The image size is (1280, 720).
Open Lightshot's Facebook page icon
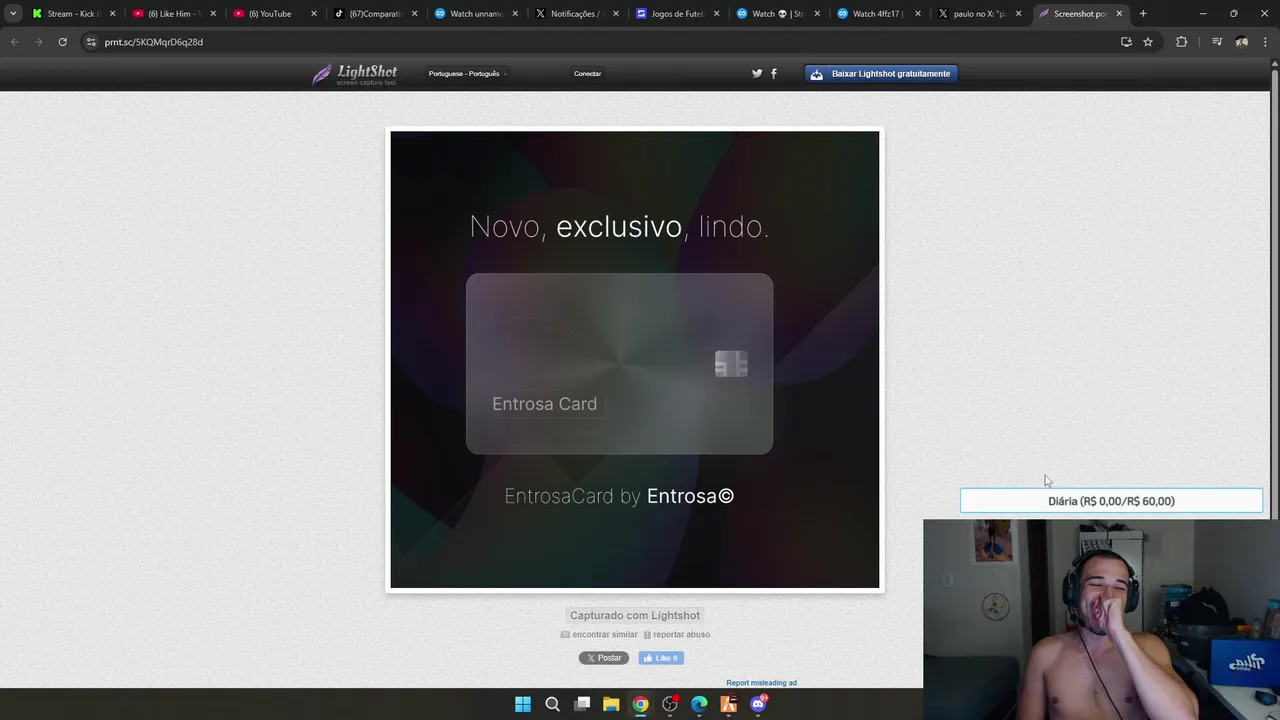tap(773, 74)
